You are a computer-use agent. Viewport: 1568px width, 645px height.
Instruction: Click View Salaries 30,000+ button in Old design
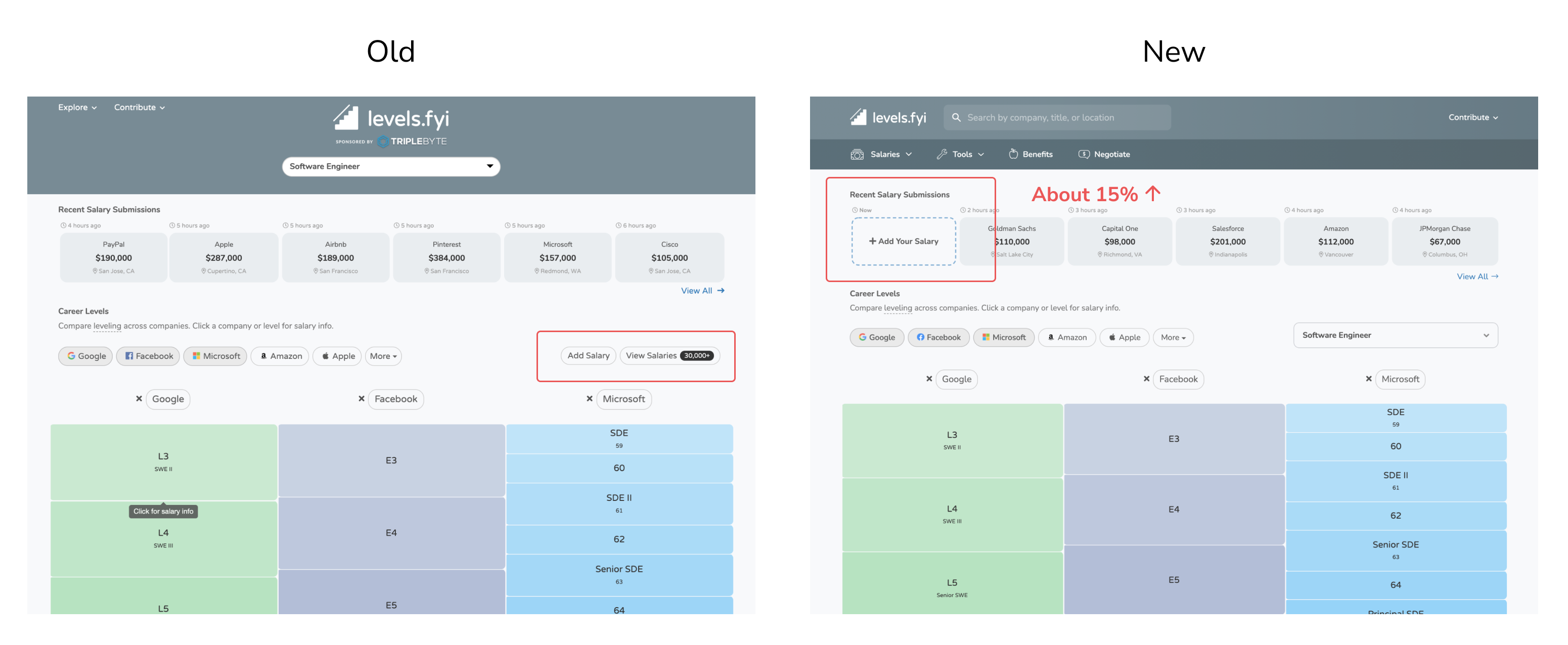pyautogui.click(x=669, y=356)
